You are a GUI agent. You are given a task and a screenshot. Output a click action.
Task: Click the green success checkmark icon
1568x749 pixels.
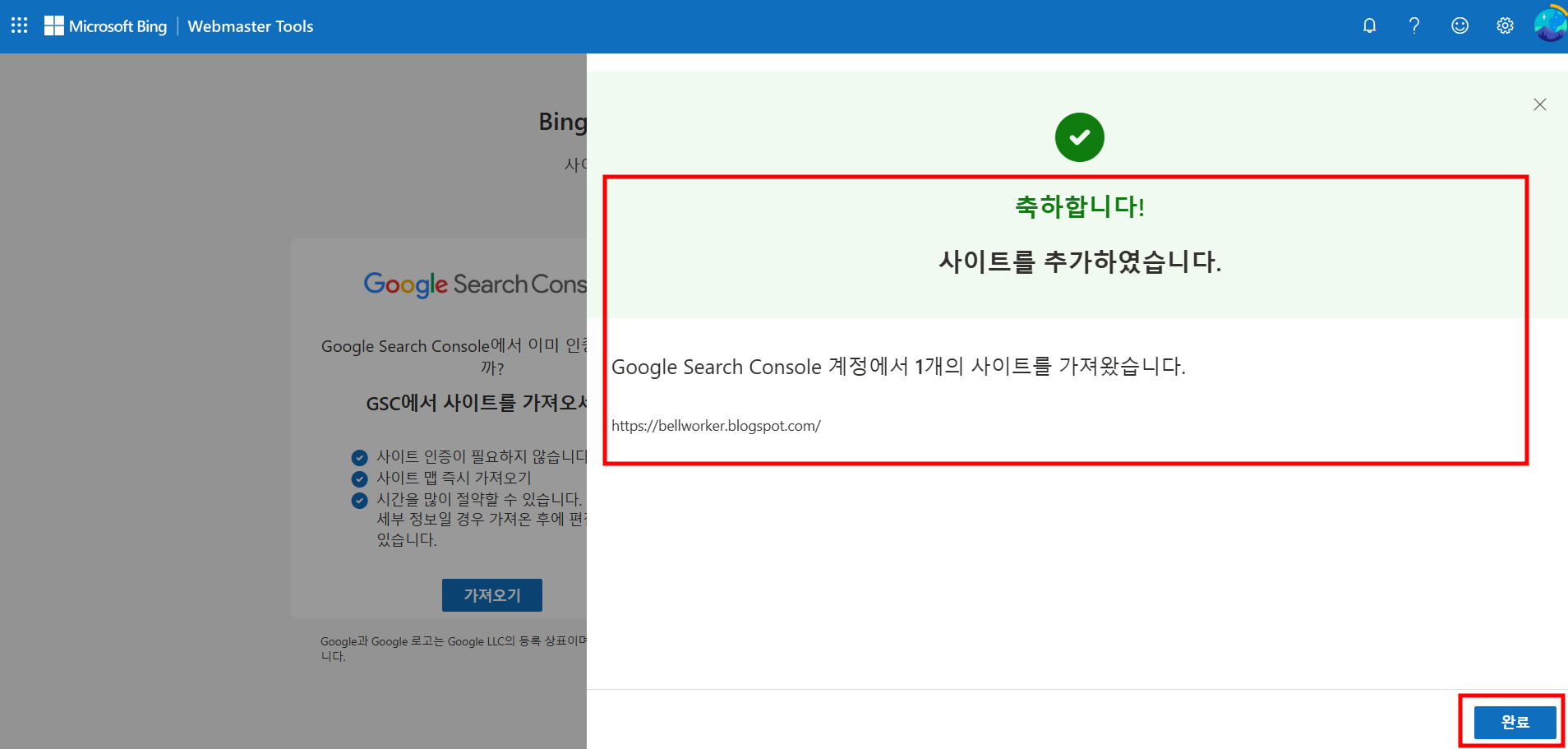pyautogui.click(x=1079, y=137)
